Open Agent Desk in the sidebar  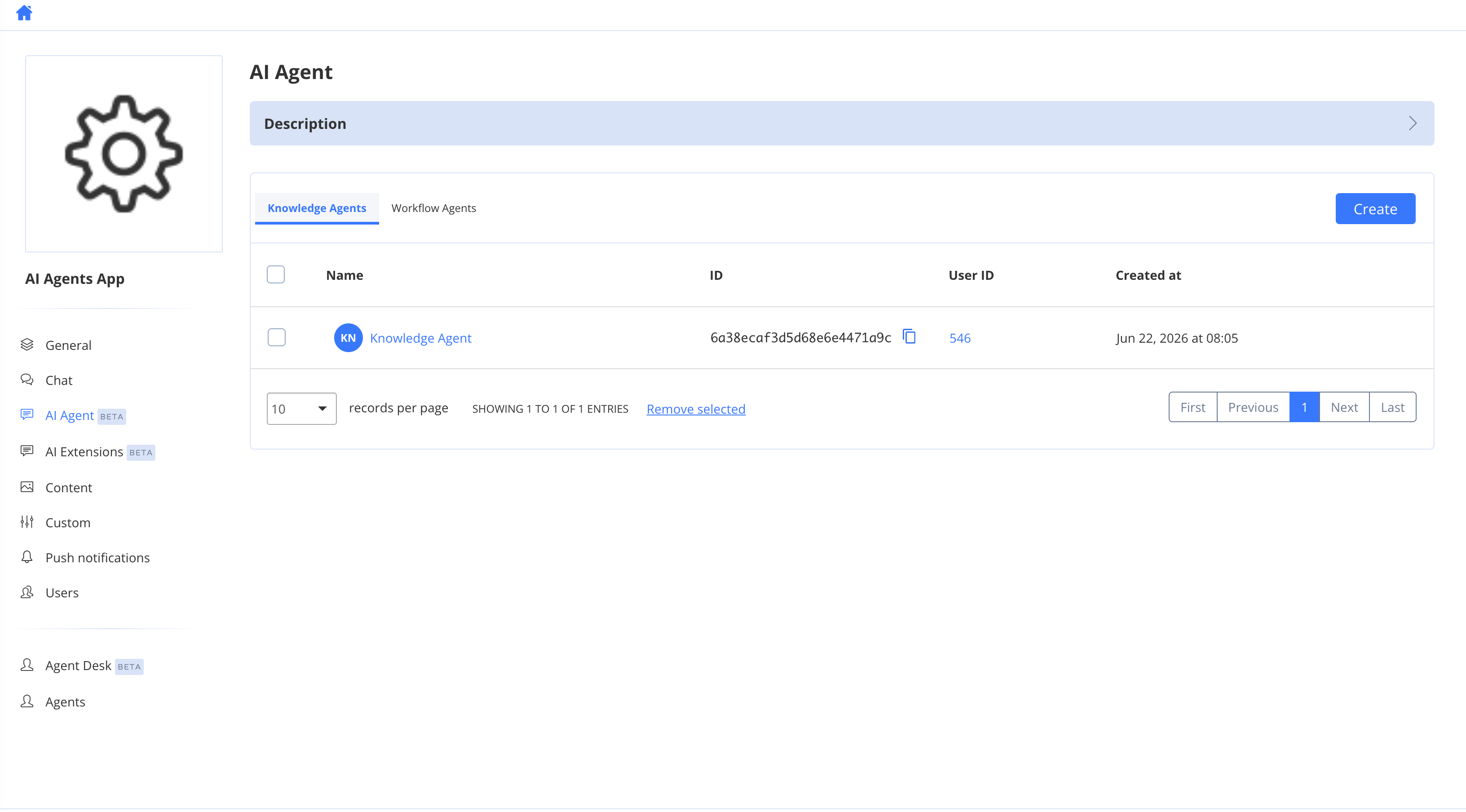click(x=79, y=666)
